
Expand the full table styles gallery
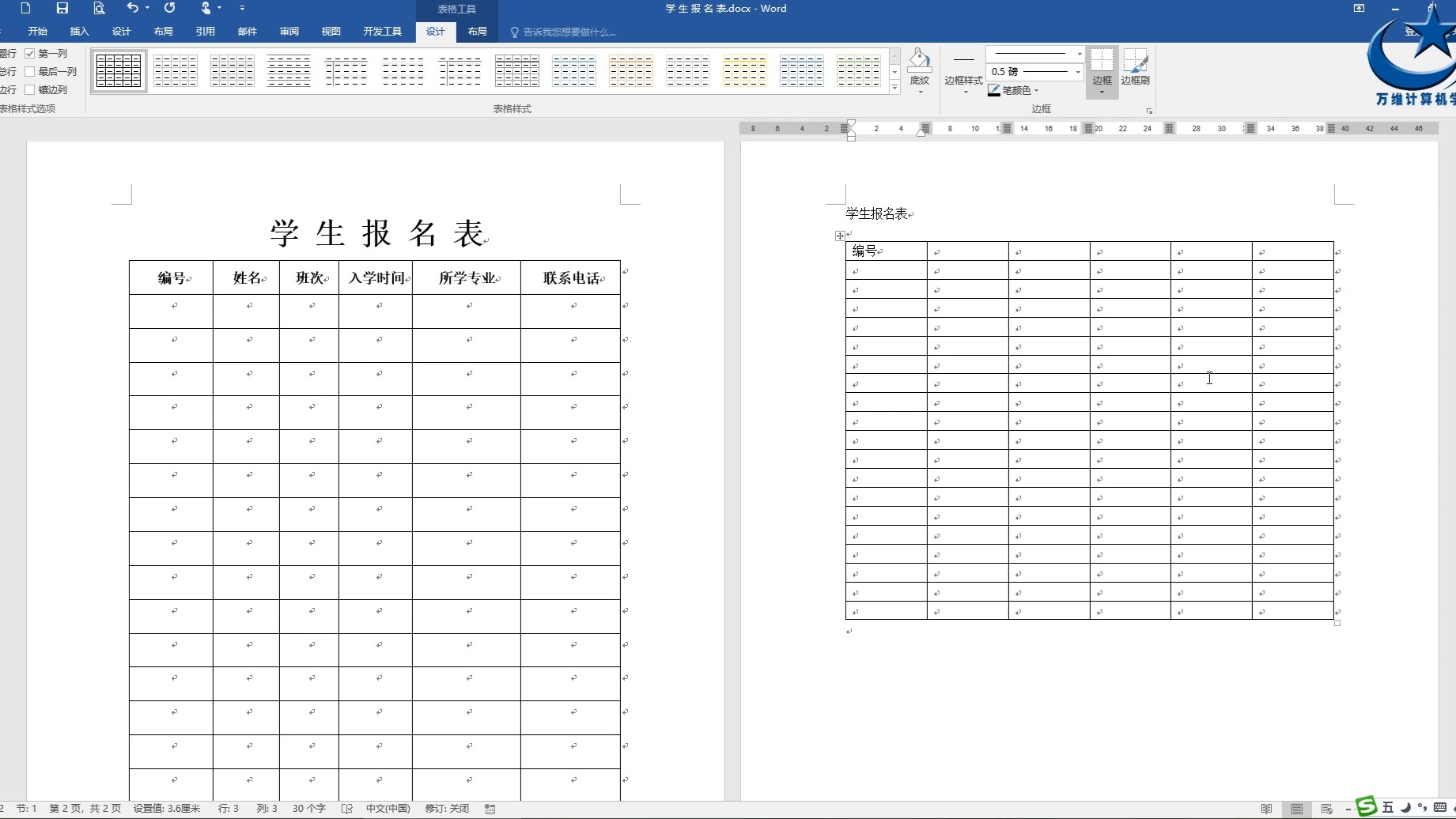point(895,87)
